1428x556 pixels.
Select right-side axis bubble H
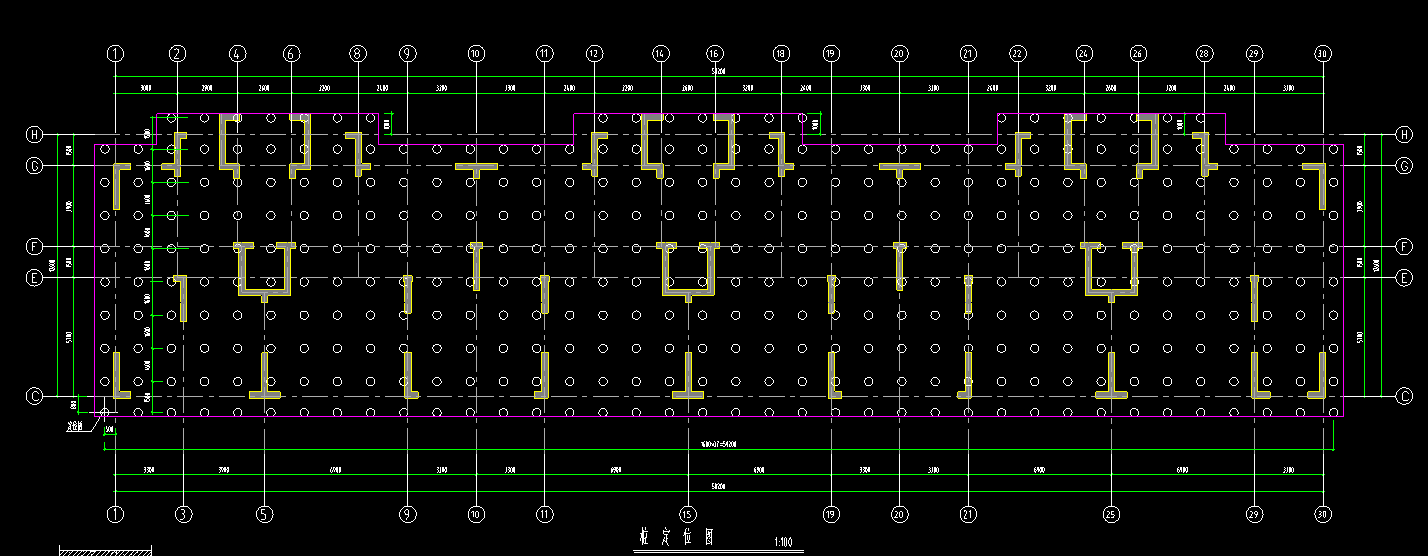1404,134
